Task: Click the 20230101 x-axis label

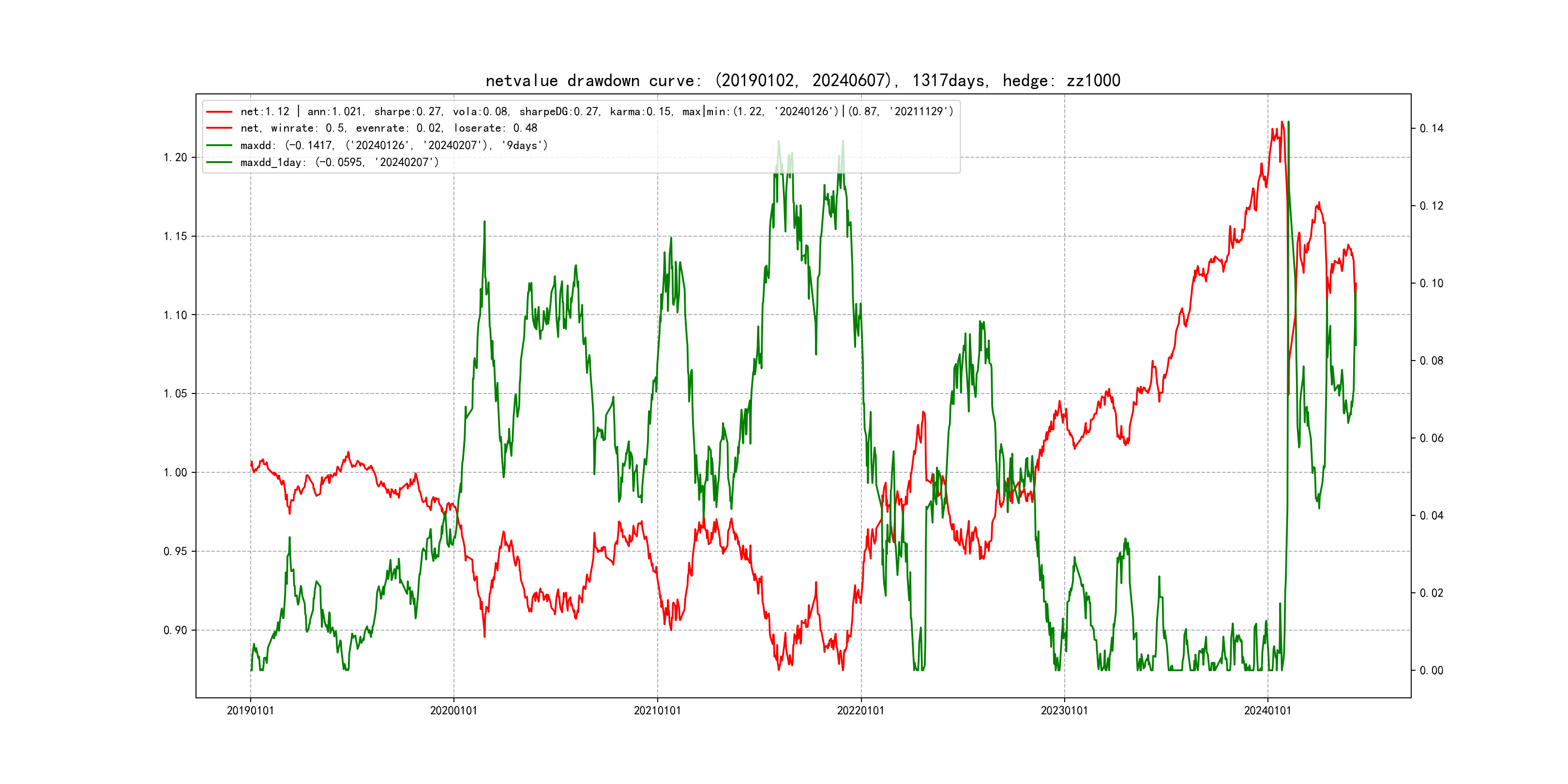Action: [1064, 710]
